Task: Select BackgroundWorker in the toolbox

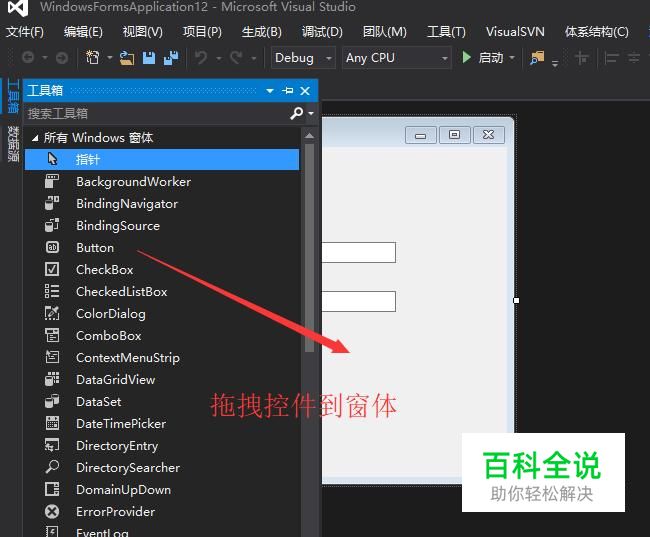Action: (x=162, y=182)
